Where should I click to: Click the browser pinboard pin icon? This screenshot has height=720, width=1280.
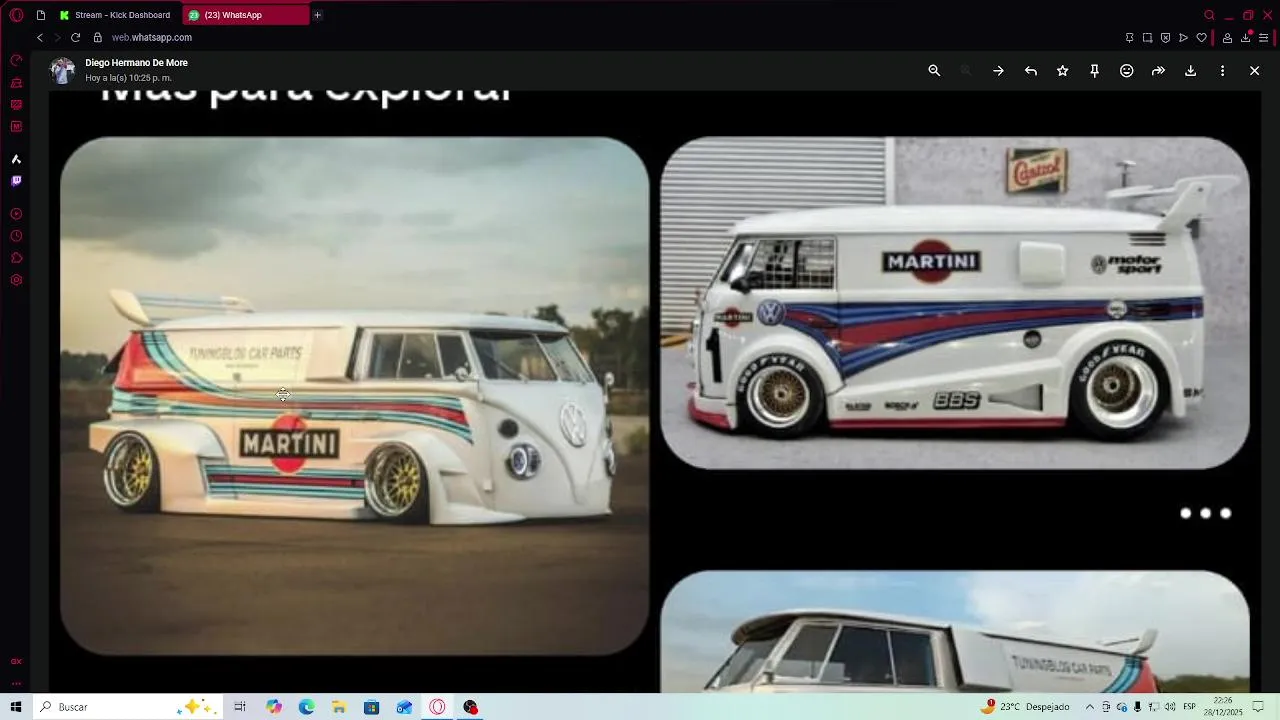[1129, 38]
